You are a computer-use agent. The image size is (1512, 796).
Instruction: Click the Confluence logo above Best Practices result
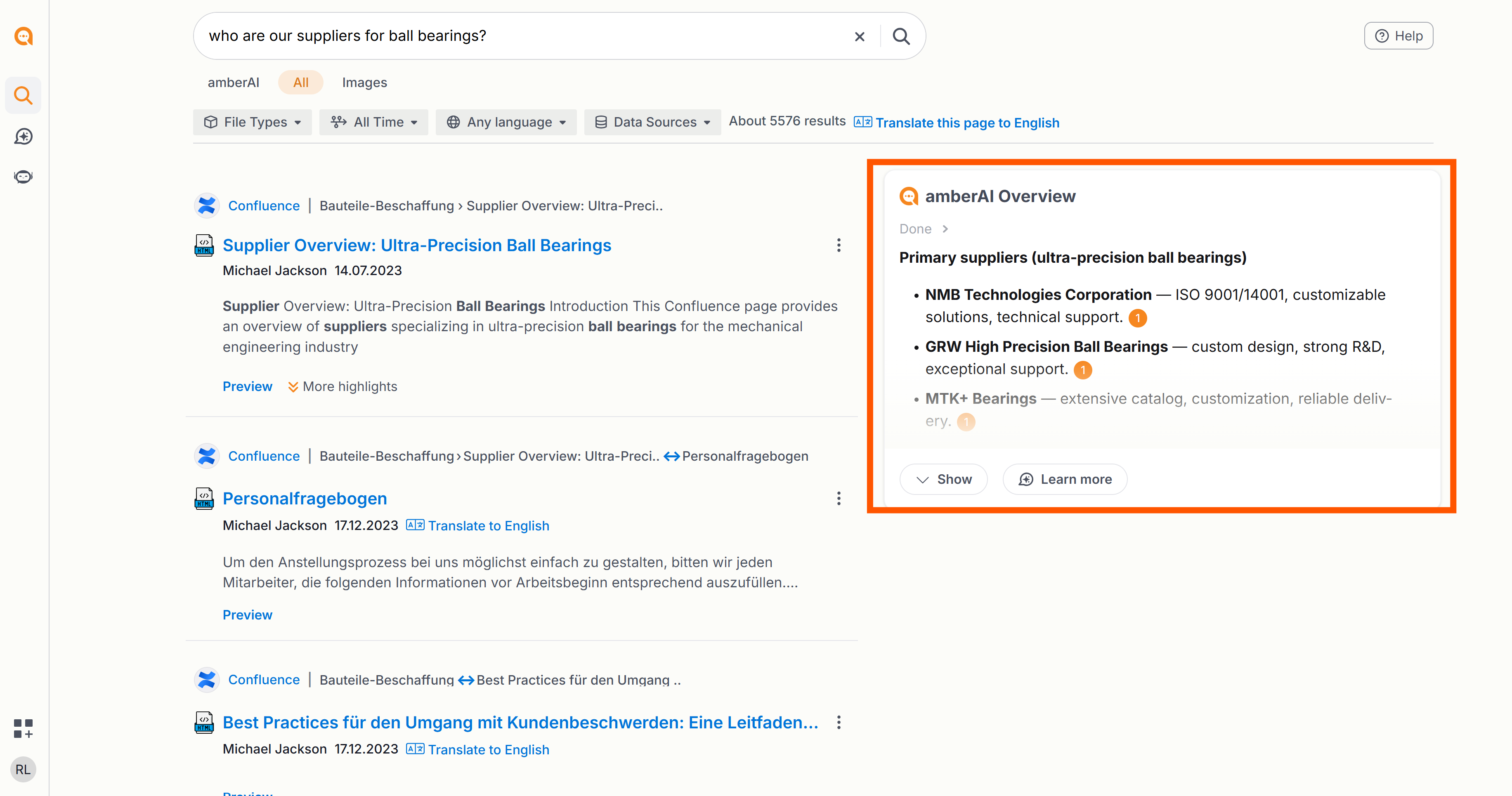pos(207,679)
